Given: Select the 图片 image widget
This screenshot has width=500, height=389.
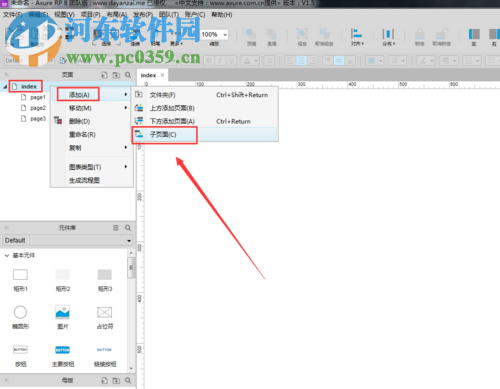Looking at the screenshot, I should 63,318.
